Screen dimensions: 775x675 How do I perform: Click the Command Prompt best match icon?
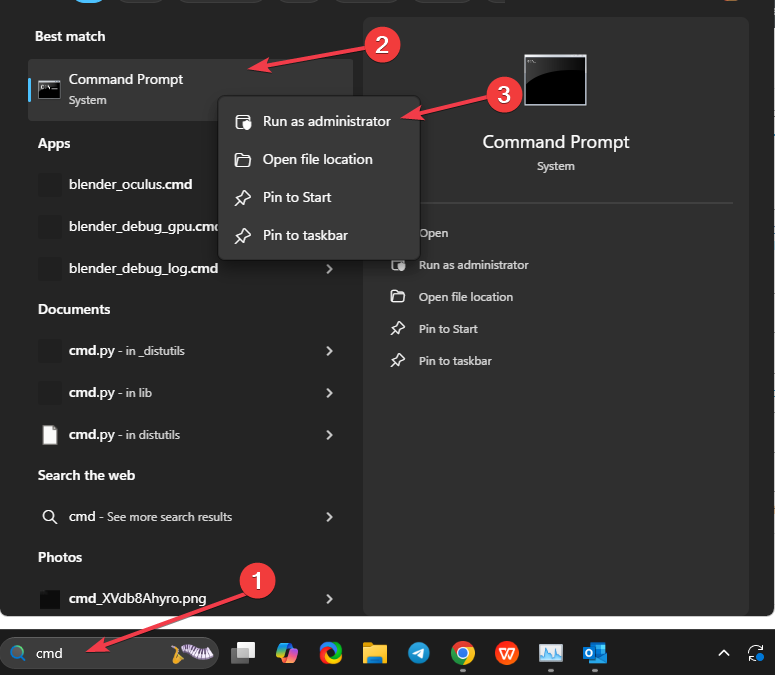pos(50,89)
